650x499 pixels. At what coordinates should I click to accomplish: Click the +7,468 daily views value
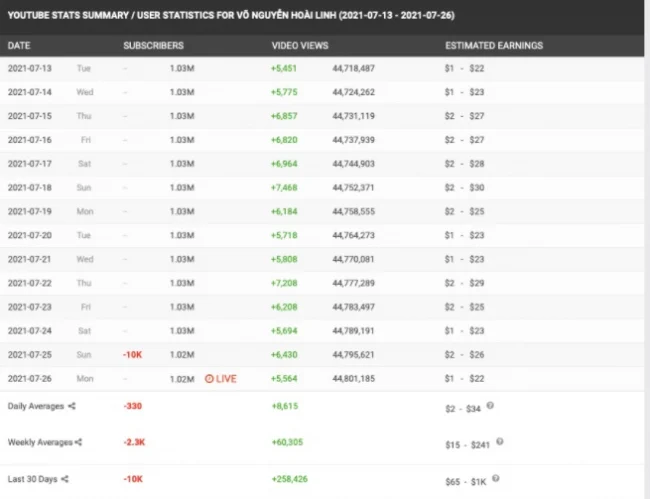(x=284, y=188)
